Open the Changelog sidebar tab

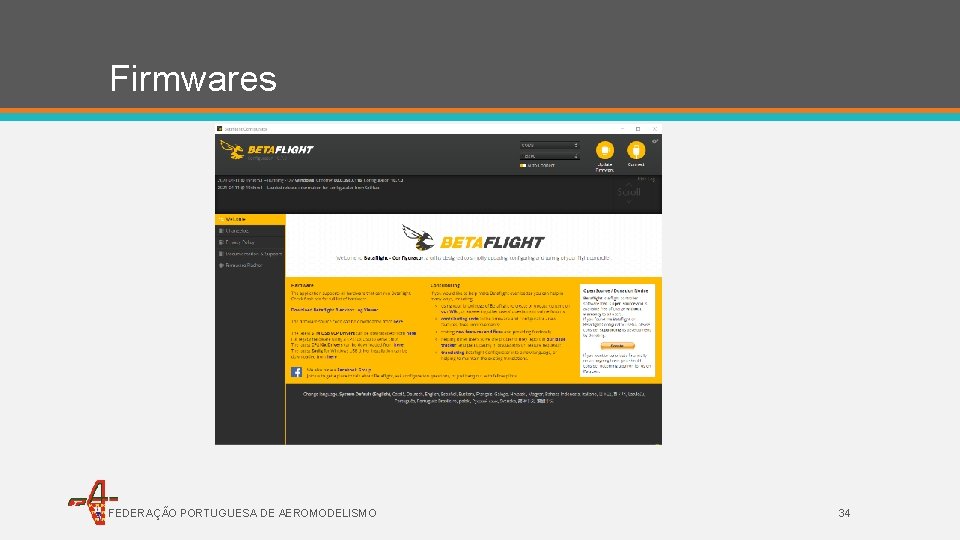(x=250, y=231)
